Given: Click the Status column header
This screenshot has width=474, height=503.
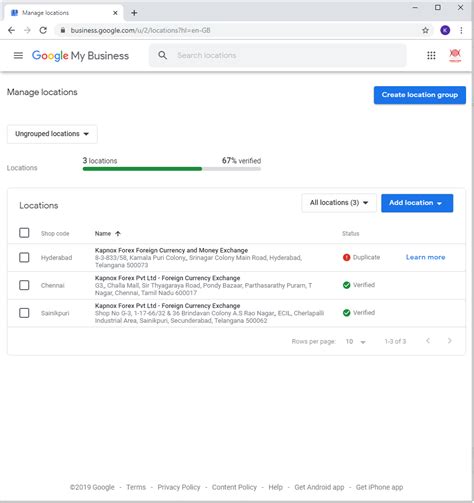Looking at the screenshot, I should point(351,234).
